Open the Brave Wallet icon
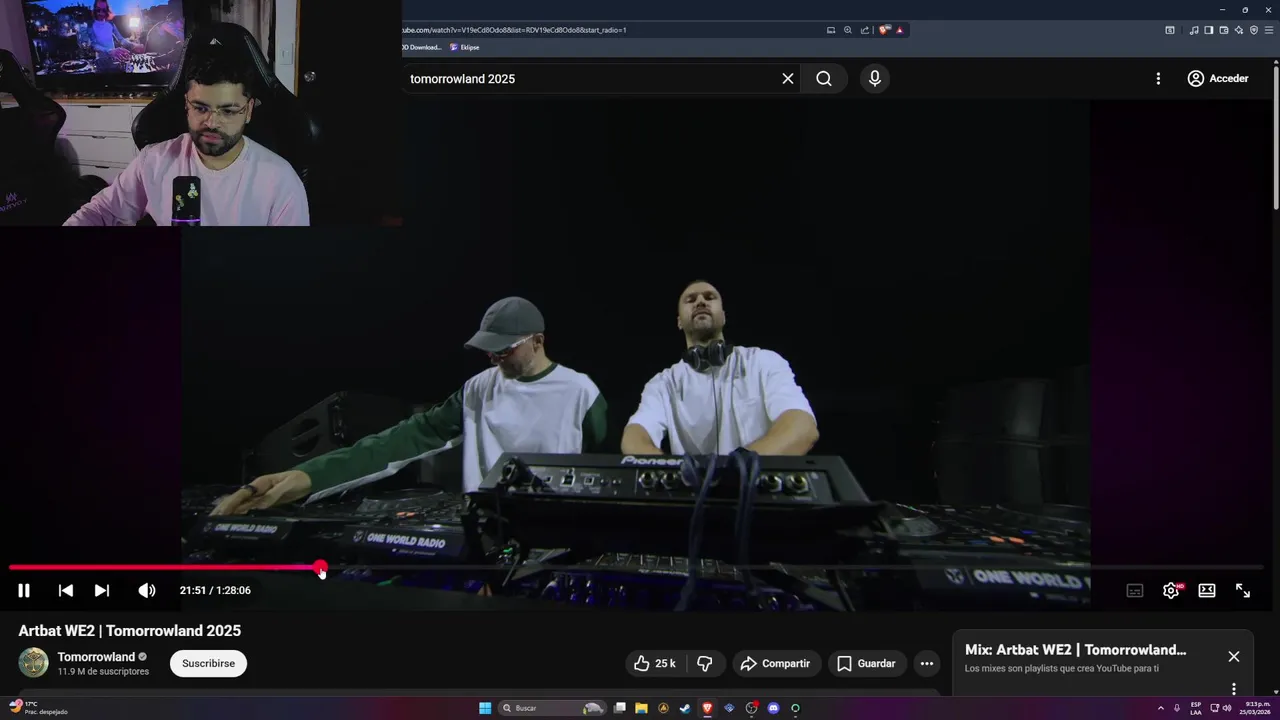The image size is (1280, 720). coord(1224,30)
